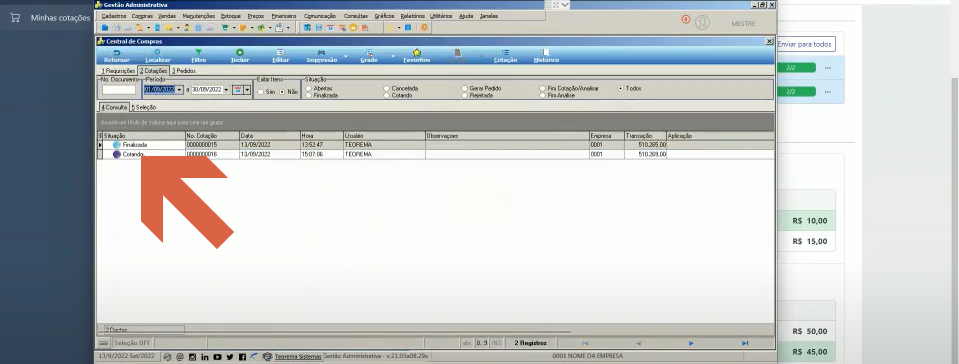Expand the Grade dropdown arrow
Screen dimensions: 959x364
pyautogui.click(x=393, y=56)
